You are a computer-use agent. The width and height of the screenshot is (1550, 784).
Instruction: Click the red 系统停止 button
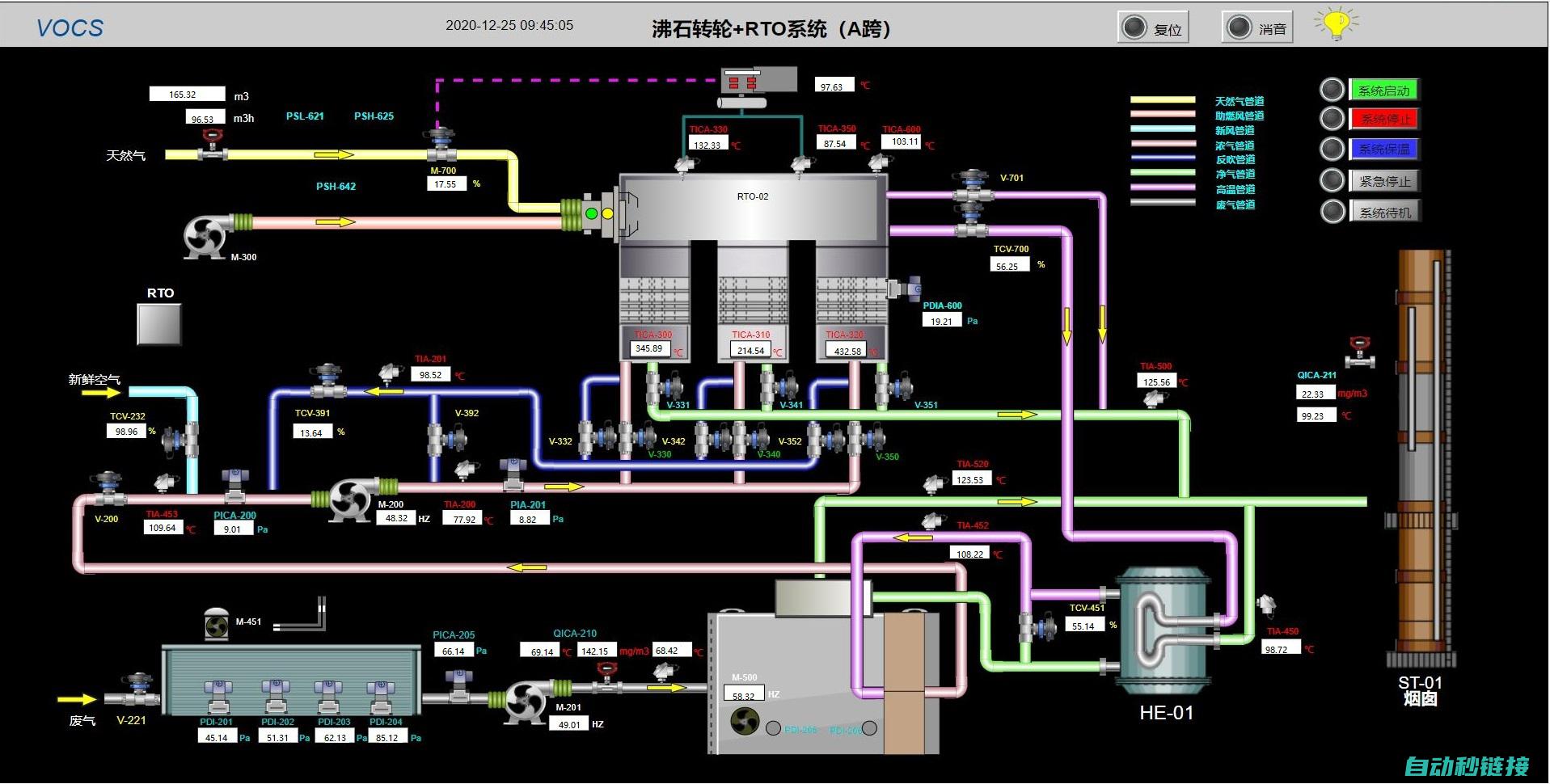click(x=1385, y=119)
